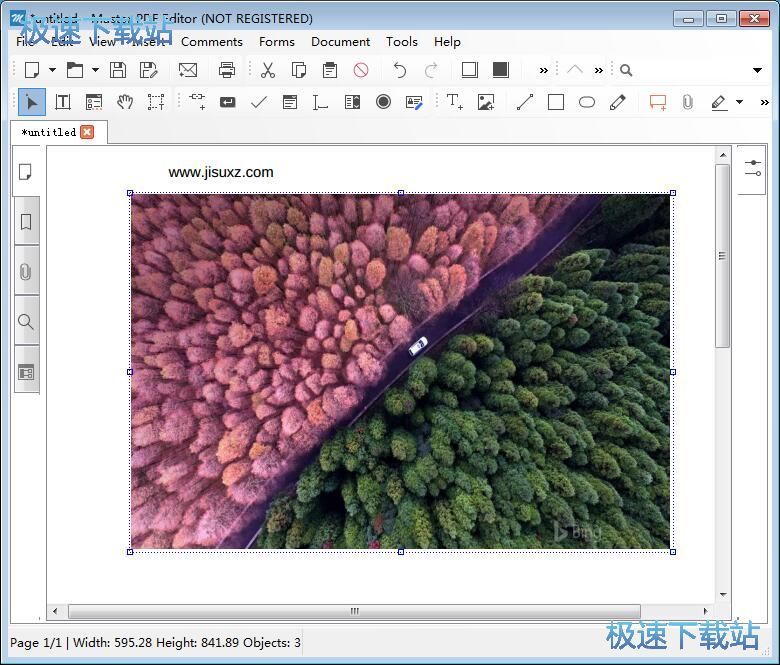Select the Edit Text tool
This screenshot has height=665, width=780.
pos(63,102)
